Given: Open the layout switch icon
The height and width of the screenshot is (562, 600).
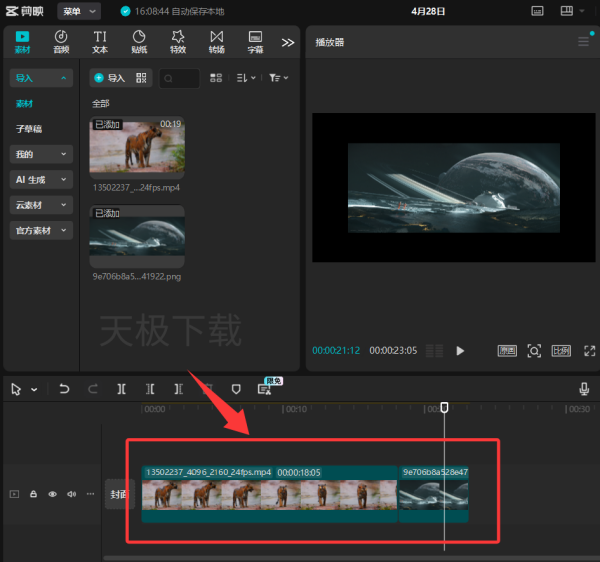Looking at the screenshot, I should pos(567,11).
